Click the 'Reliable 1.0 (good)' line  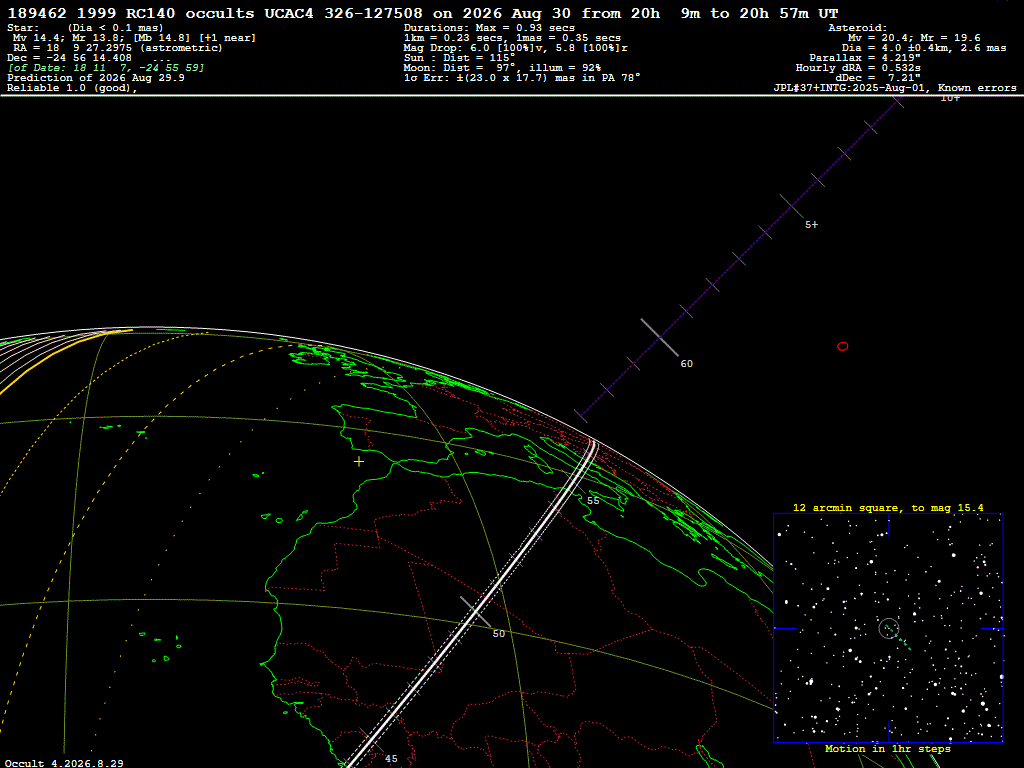72,88
